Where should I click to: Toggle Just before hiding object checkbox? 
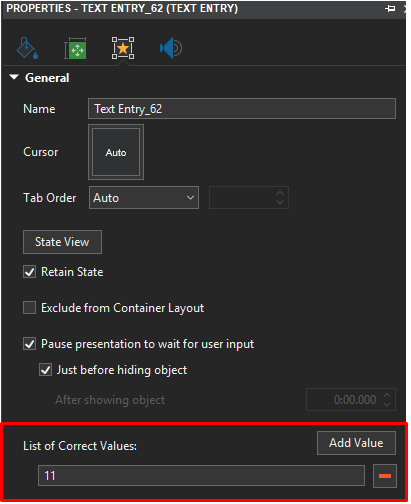[45, 370]
